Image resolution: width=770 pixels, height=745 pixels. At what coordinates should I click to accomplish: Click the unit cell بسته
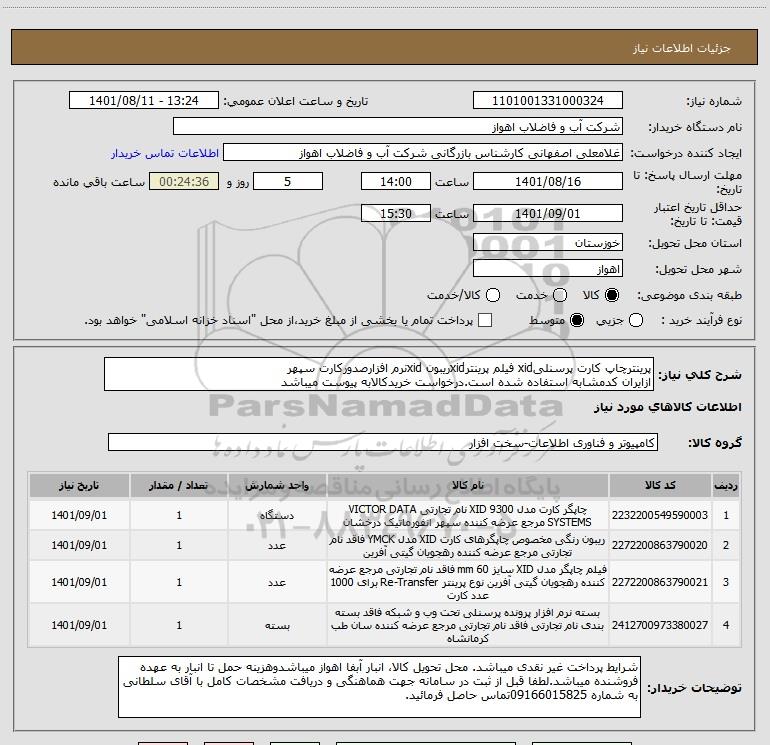[277, 626]
